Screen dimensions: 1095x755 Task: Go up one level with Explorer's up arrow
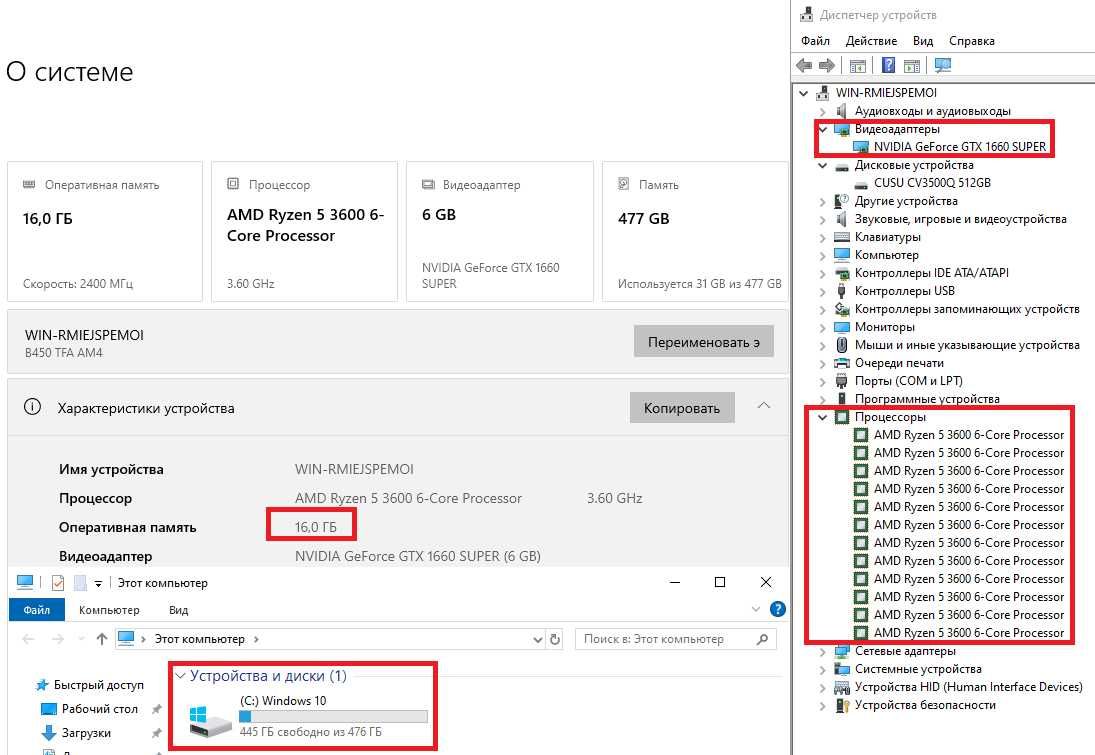(102, 639)
